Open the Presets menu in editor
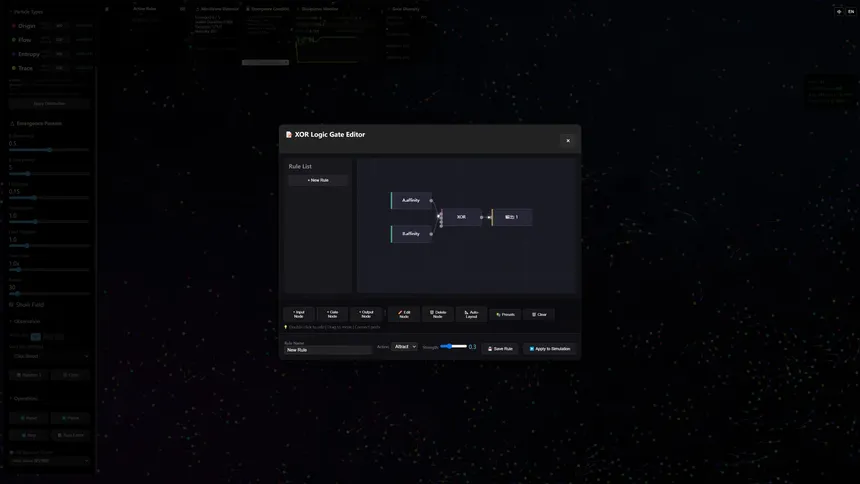Image resolution: width=860 pixels, height=484 pixels. [505, 314]
